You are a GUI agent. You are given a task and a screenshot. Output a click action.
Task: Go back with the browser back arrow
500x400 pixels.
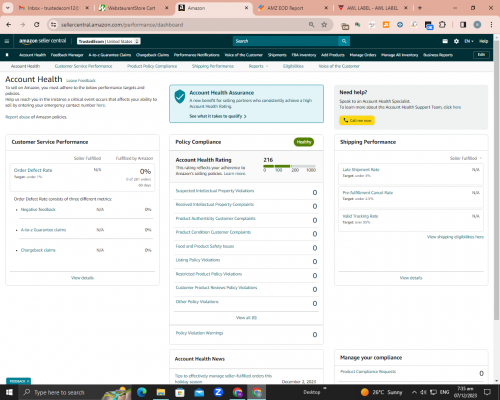click(9, 25)
